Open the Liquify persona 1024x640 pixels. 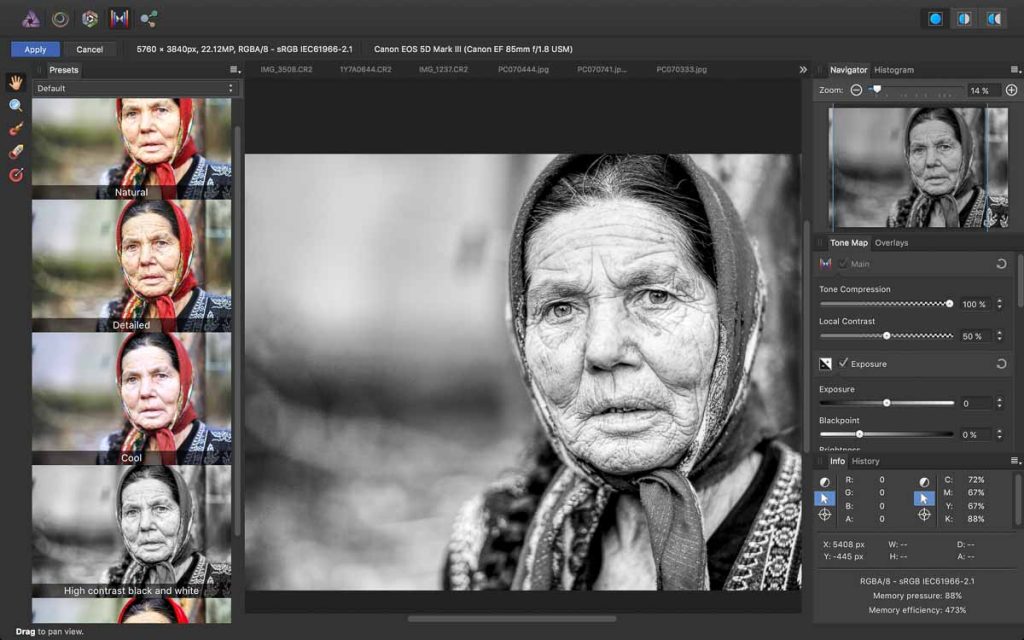pyautogui.click(x=61, y=19)
